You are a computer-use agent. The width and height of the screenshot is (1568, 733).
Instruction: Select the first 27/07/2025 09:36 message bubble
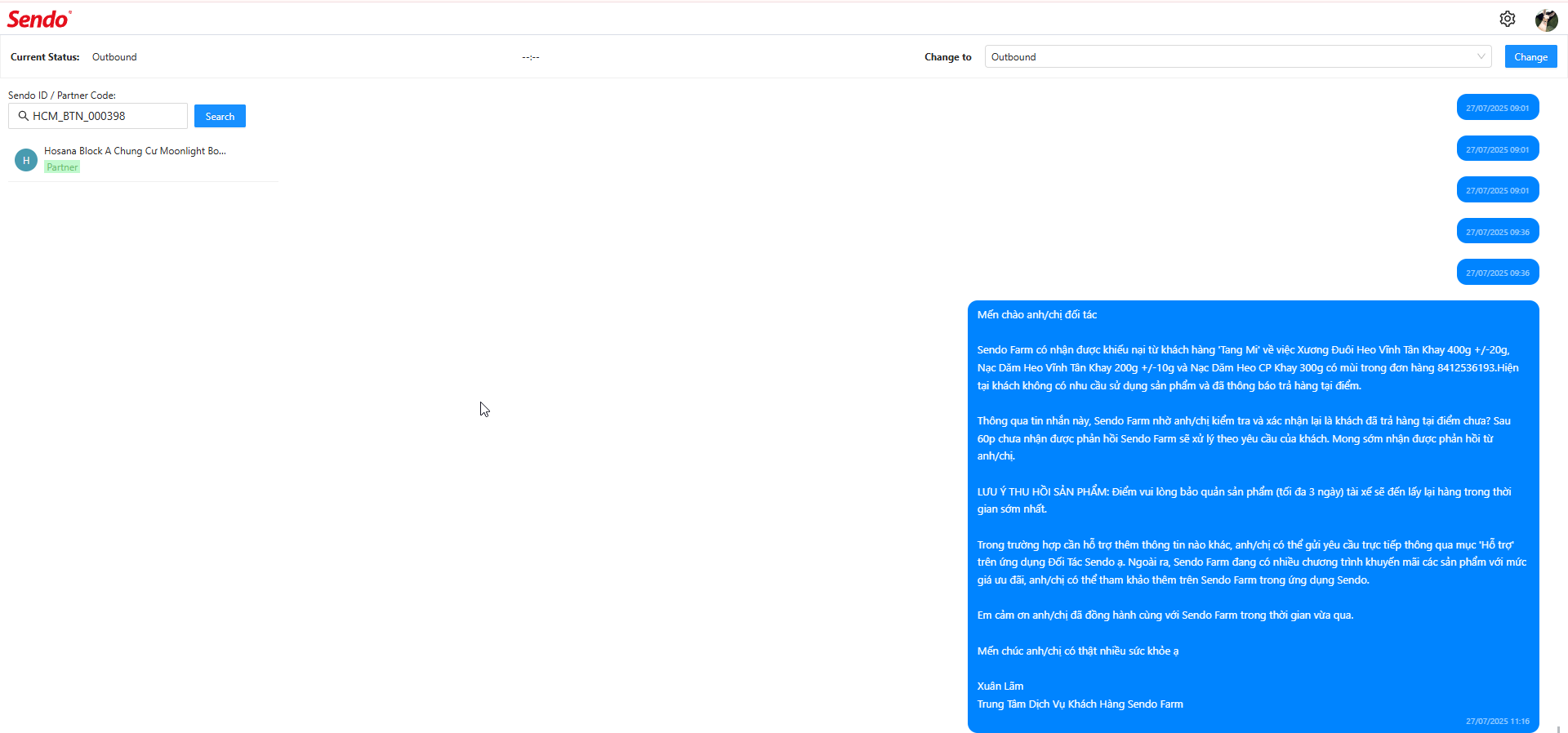1498,232
